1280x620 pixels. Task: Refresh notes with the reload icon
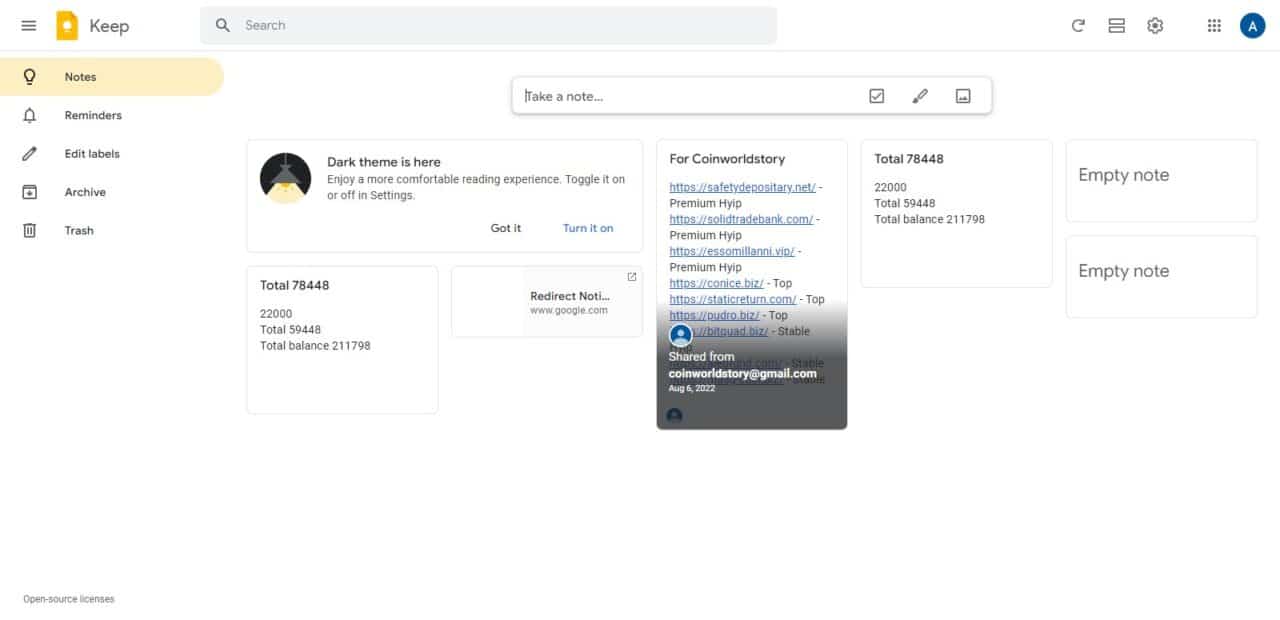coord(1078,26)
